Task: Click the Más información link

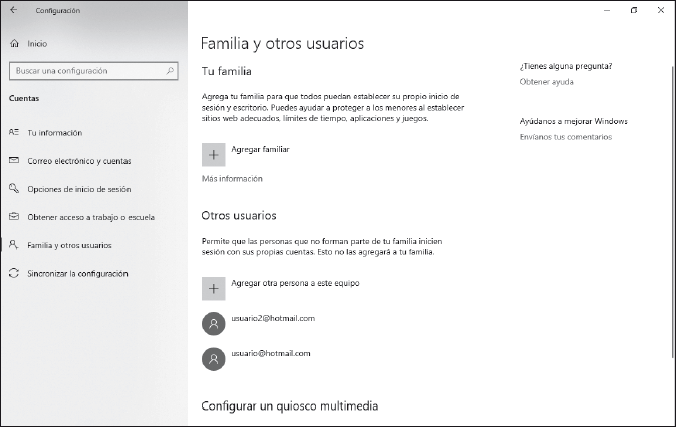Action: [232, 179]
